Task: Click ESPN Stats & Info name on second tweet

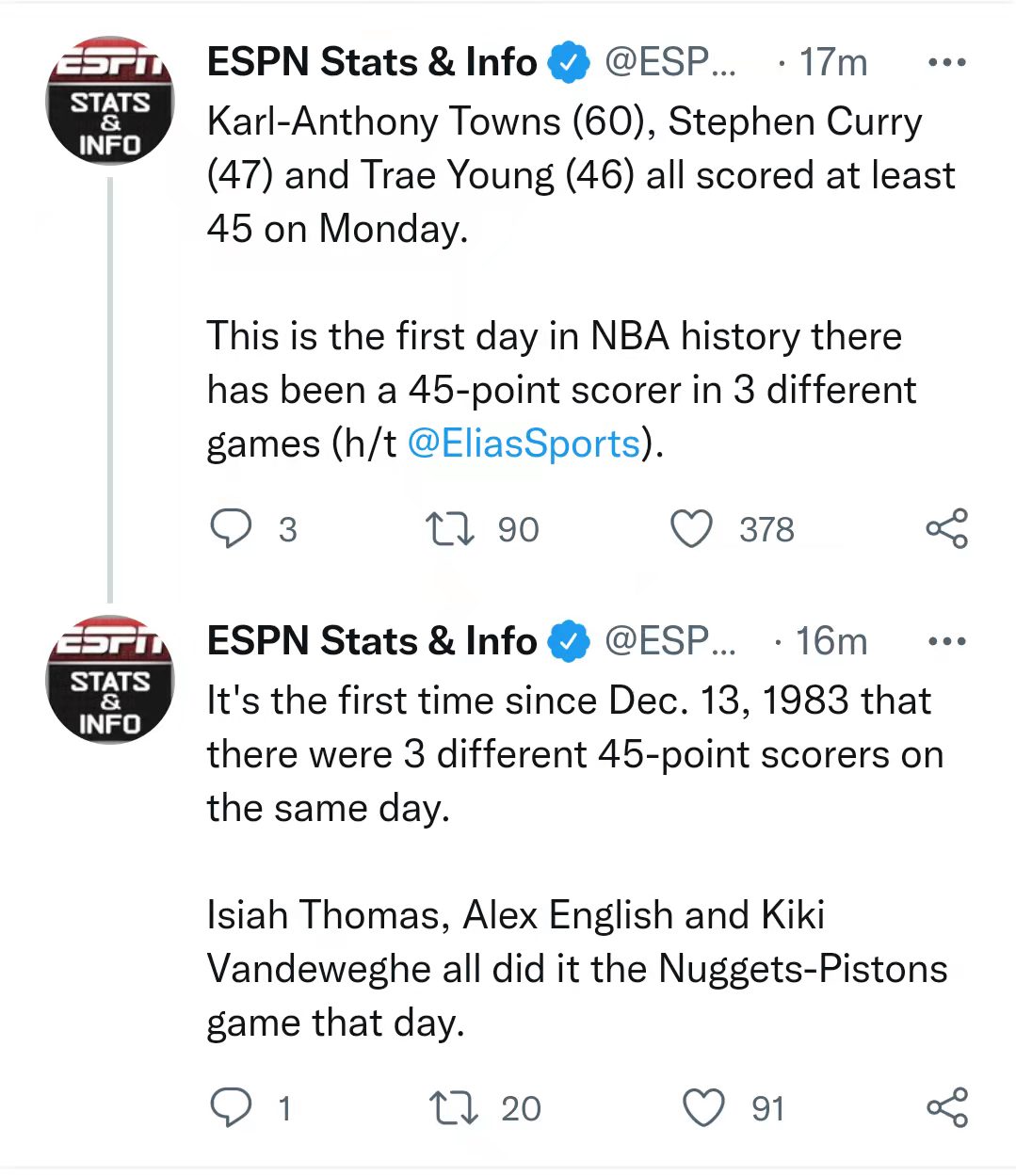Action: coord(371,642)
